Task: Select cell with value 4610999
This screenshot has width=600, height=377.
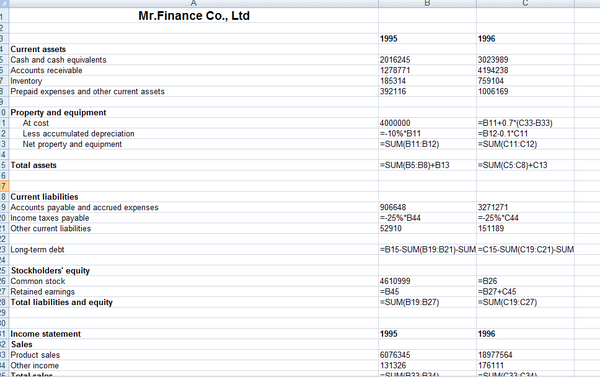Action: tap(395, 281)
